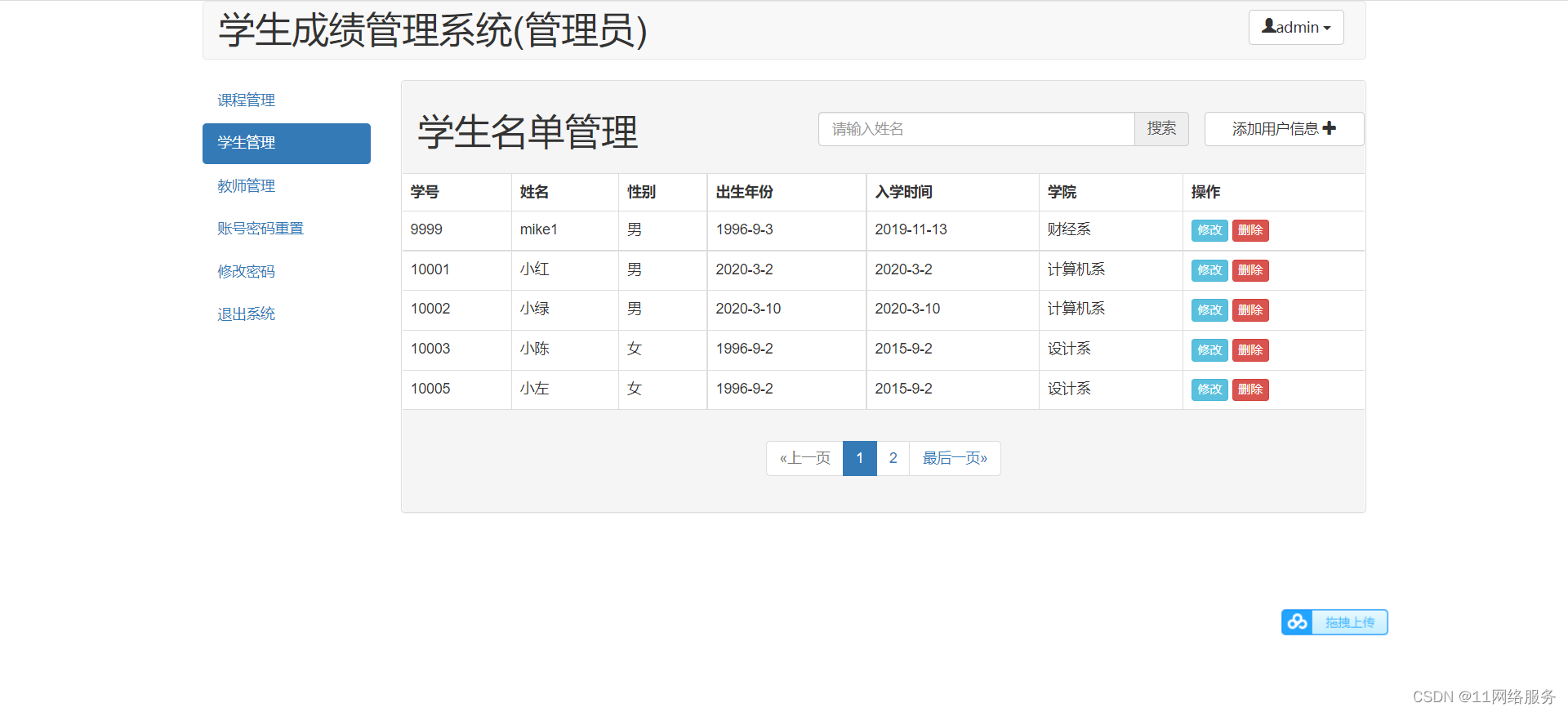Click 修改 for student 小绿
Viewport: 1568px width, 712px height.
coord(1209,310)
